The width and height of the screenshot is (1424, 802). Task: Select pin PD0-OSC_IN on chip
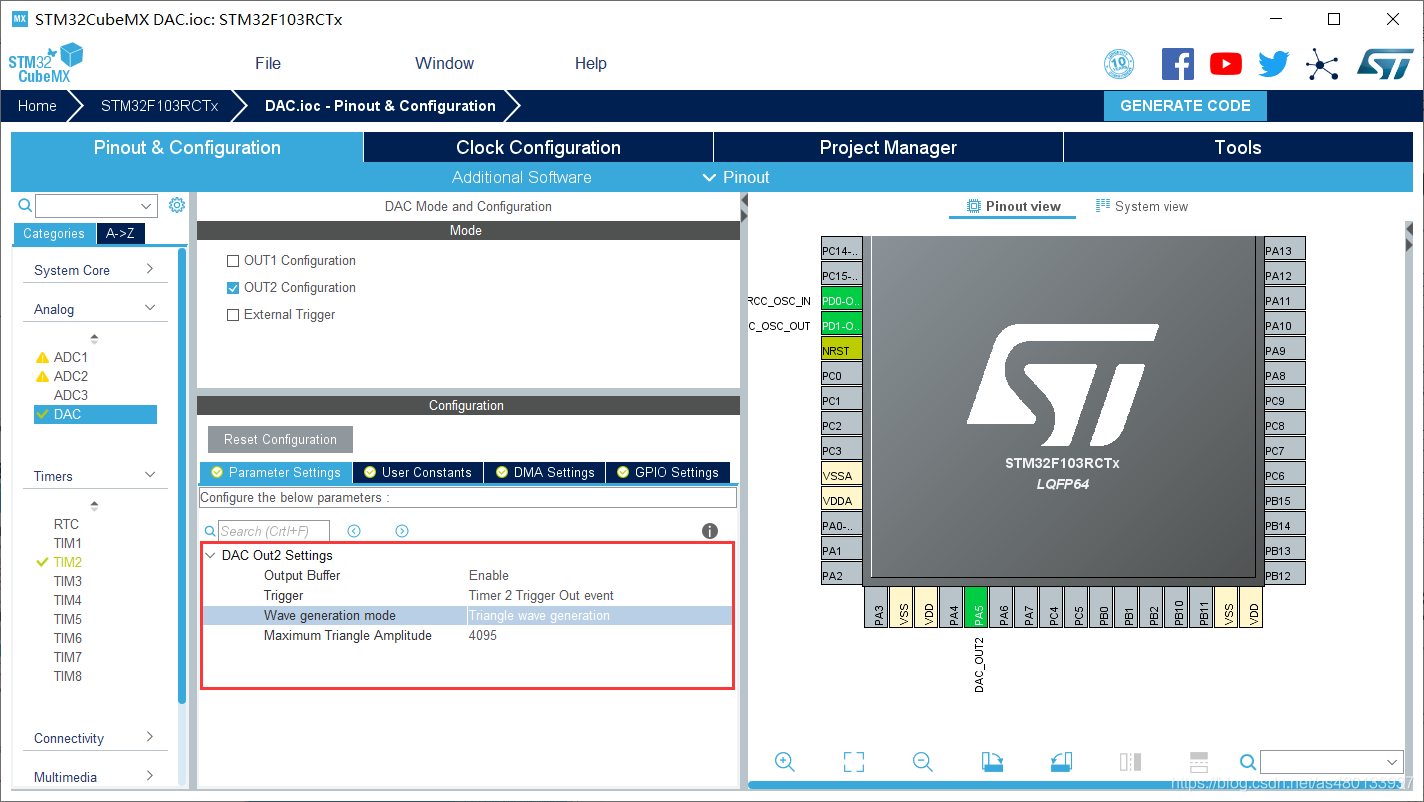(x=841, y=300)
